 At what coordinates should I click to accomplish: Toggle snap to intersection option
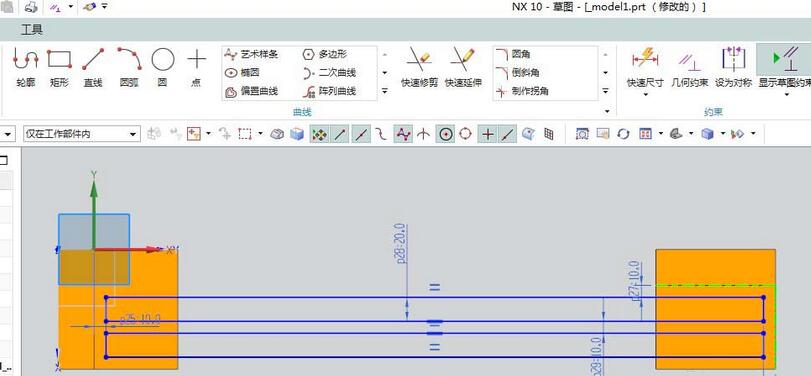(424, 134)
